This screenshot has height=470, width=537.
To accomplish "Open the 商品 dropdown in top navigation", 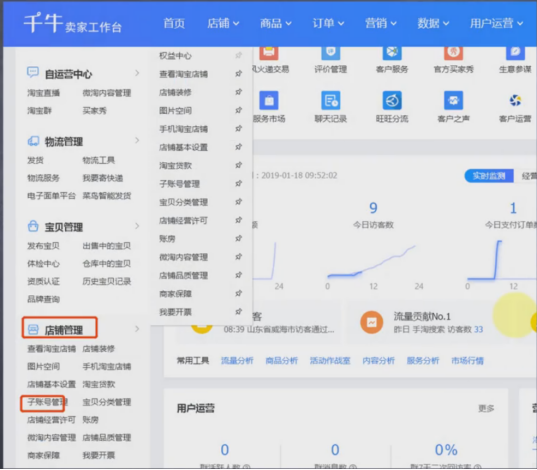I will [x=276, y=23].
